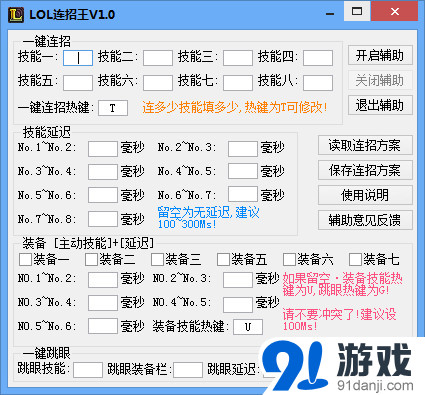Select 装备 NO.3~No.4 delay field
The height and width of the screenshot is (395, 425).
[x=103, y=303]
